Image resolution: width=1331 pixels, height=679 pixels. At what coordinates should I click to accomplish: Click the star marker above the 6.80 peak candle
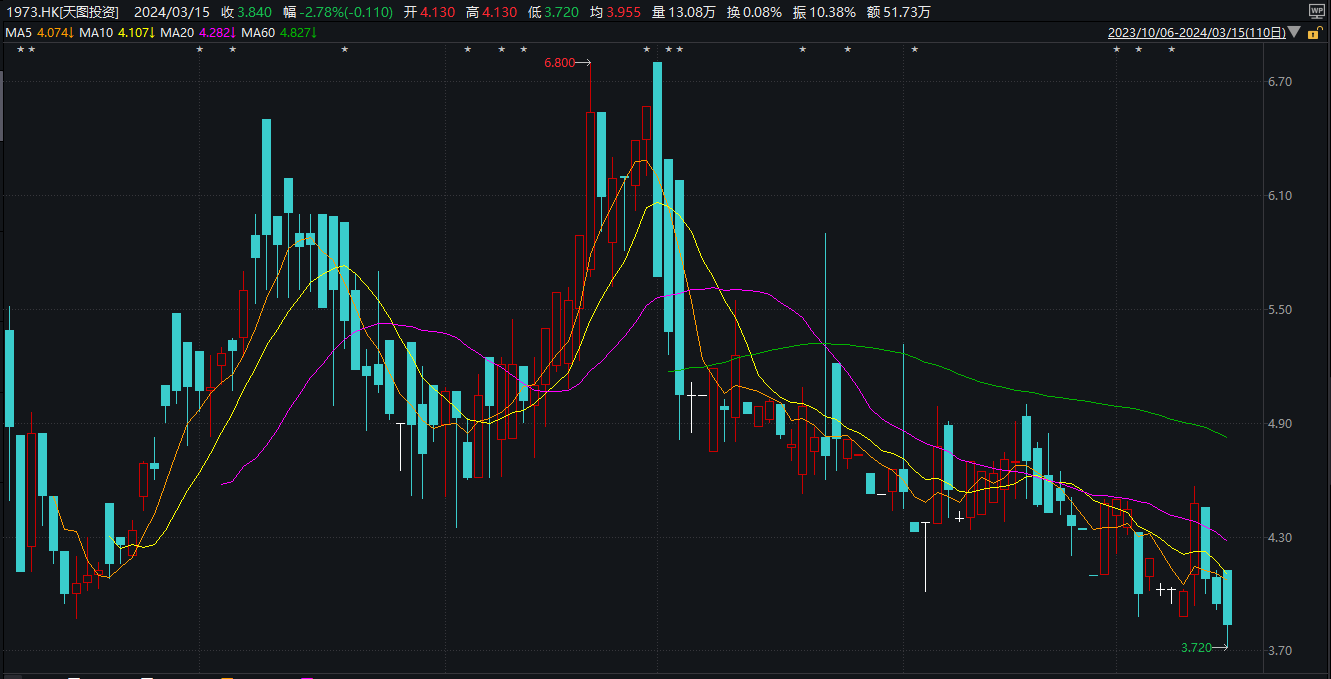coord(647,50)
